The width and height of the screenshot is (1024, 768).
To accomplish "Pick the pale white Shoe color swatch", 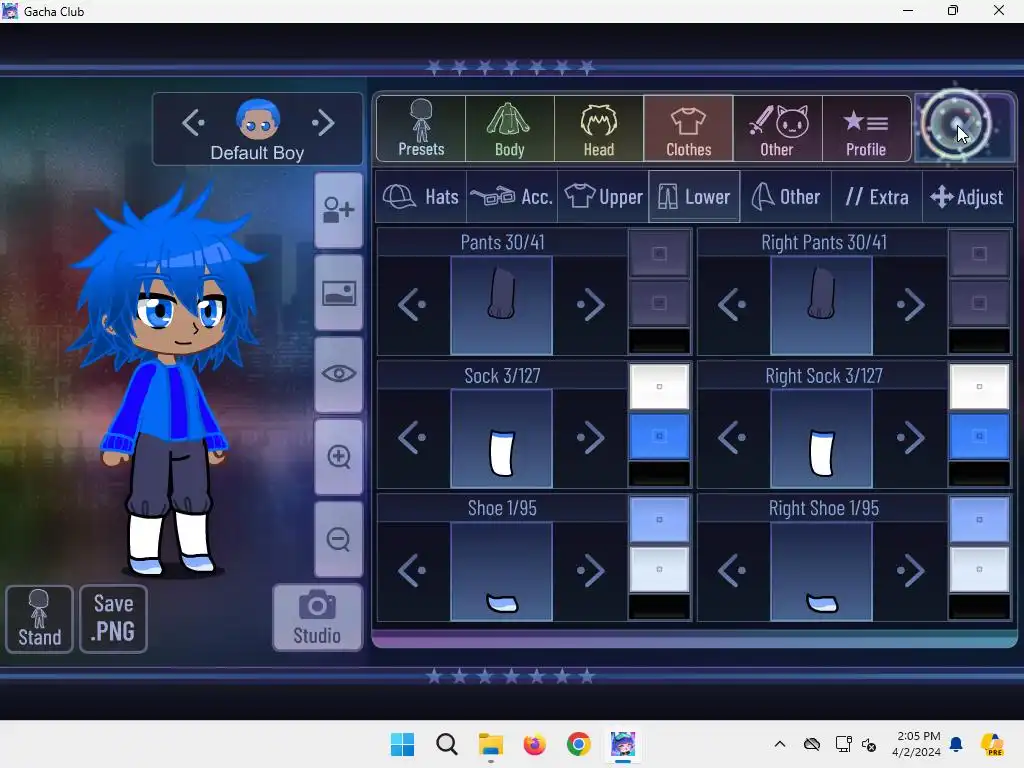I will 659,569.
